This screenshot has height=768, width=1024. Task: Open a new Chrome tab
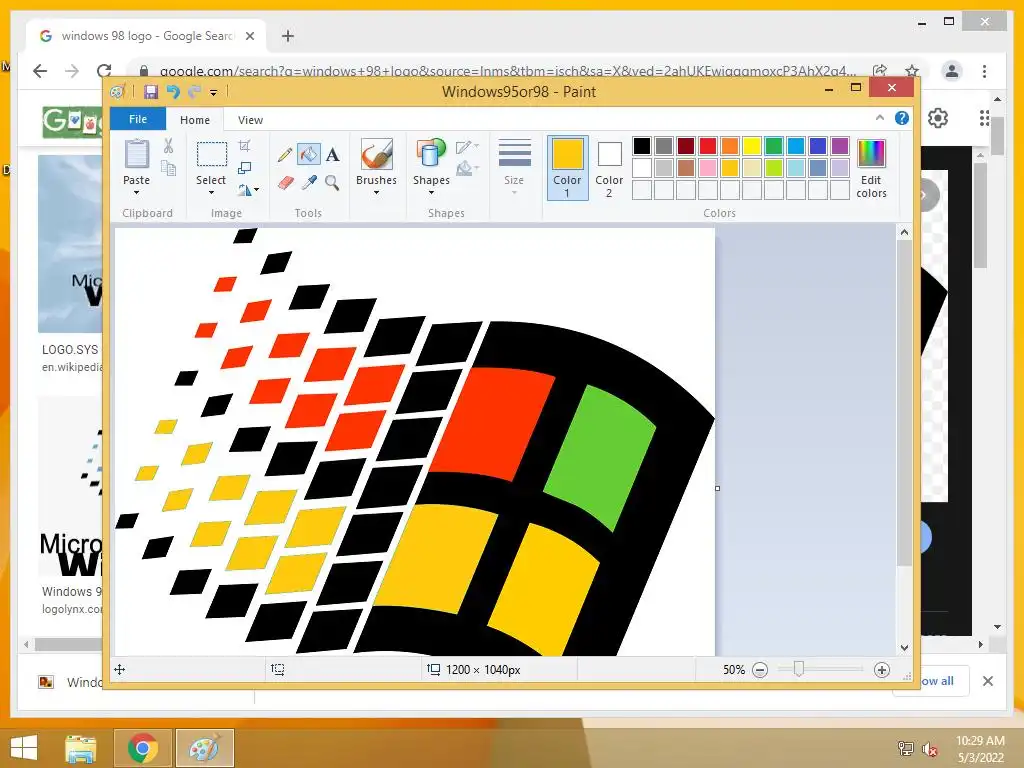(x=287, y=36)
